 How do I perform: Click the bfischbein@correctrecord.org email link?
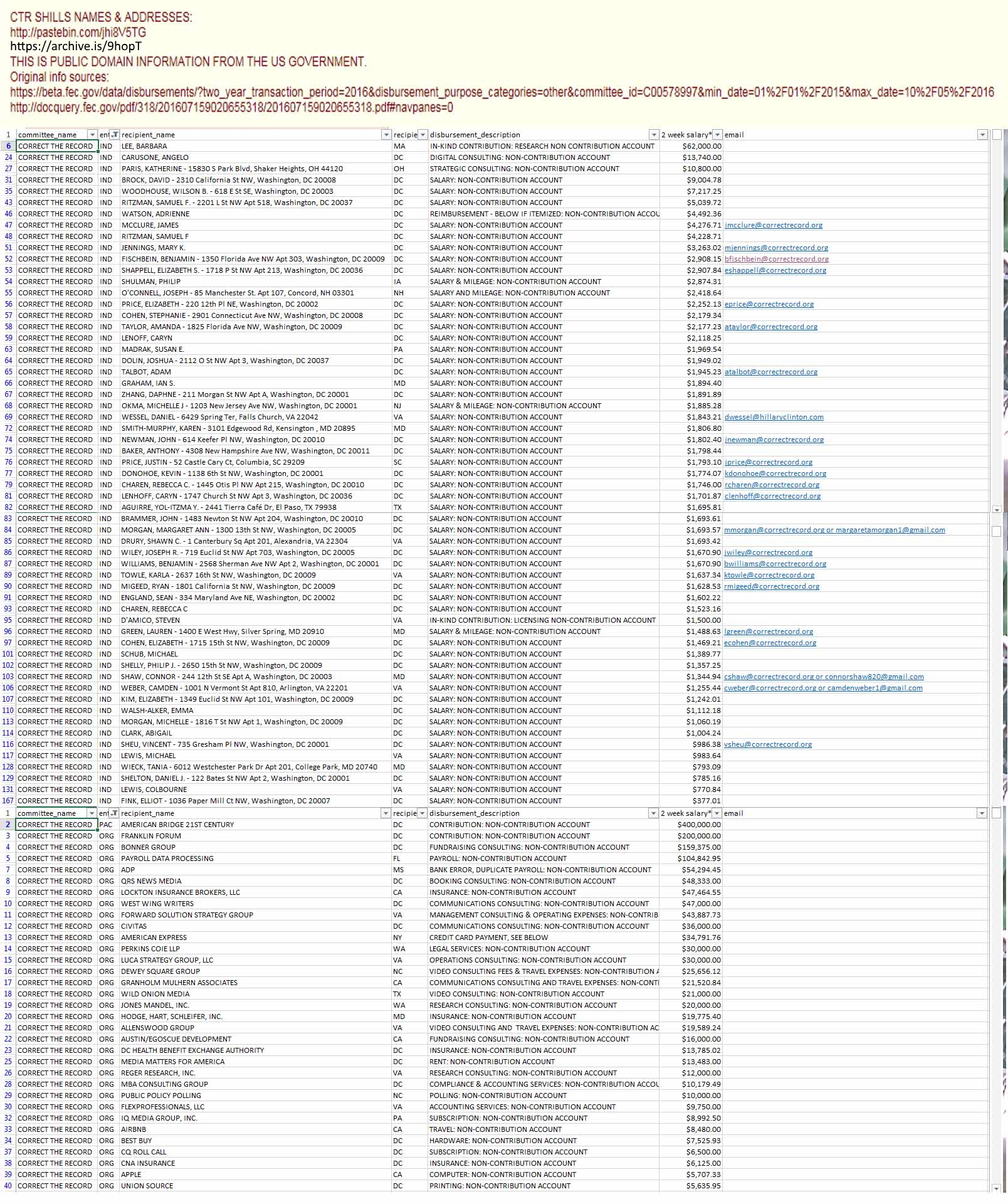pyautogui.click(x=777, y=259)
